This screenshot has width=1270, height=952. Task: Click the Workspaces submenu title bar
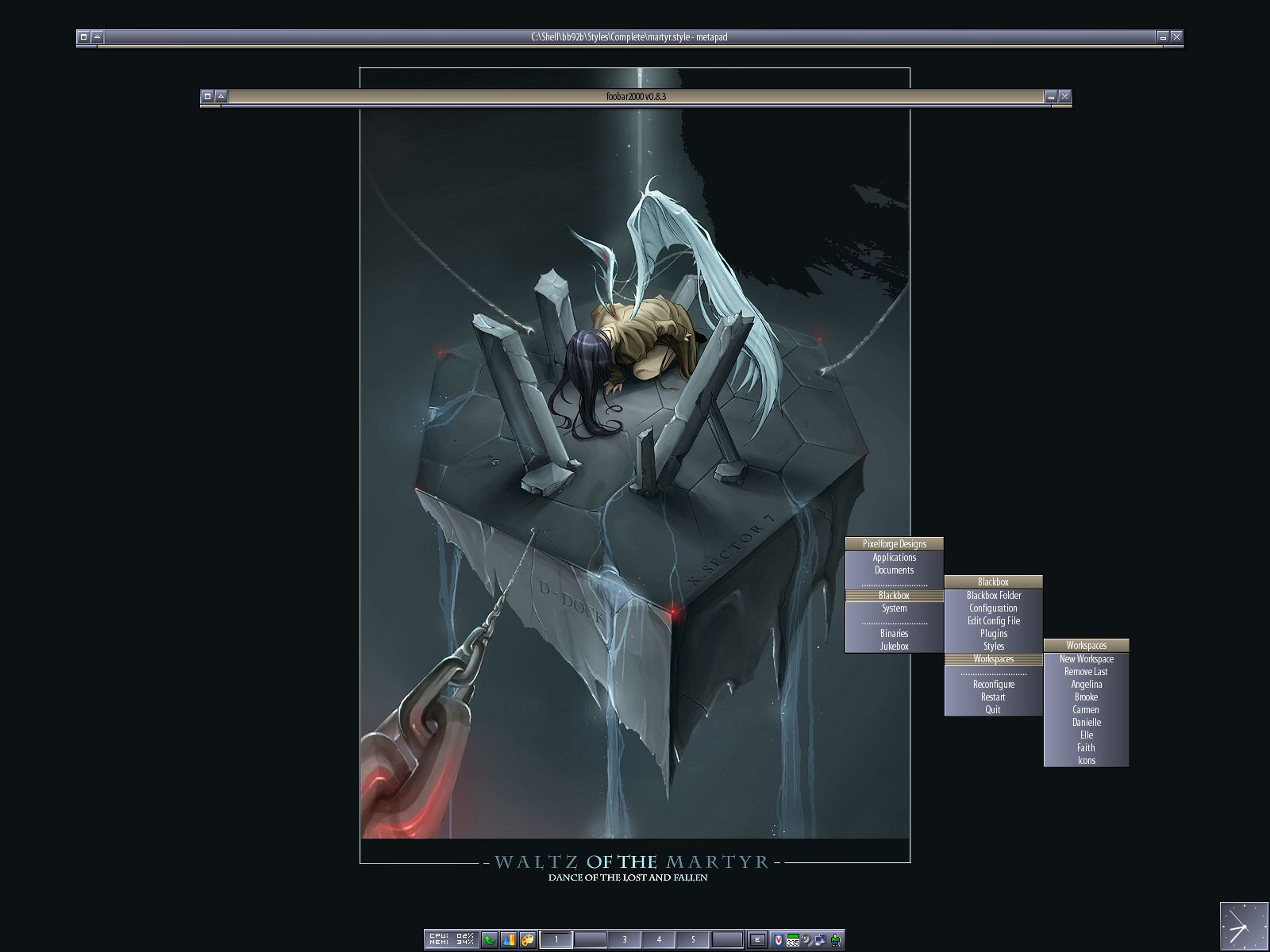[x=1086, y=646]
